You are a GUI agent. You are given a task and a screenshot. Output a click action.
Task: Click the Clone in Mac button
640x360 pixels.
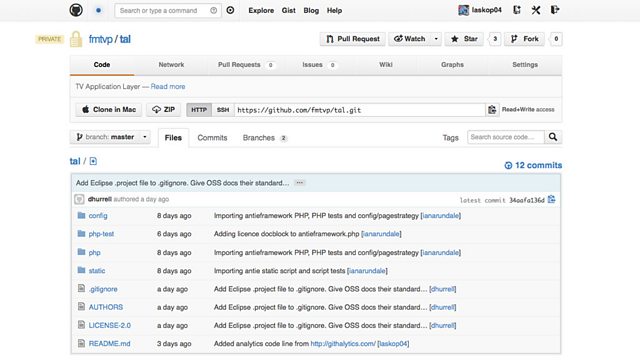pos(109,109)
